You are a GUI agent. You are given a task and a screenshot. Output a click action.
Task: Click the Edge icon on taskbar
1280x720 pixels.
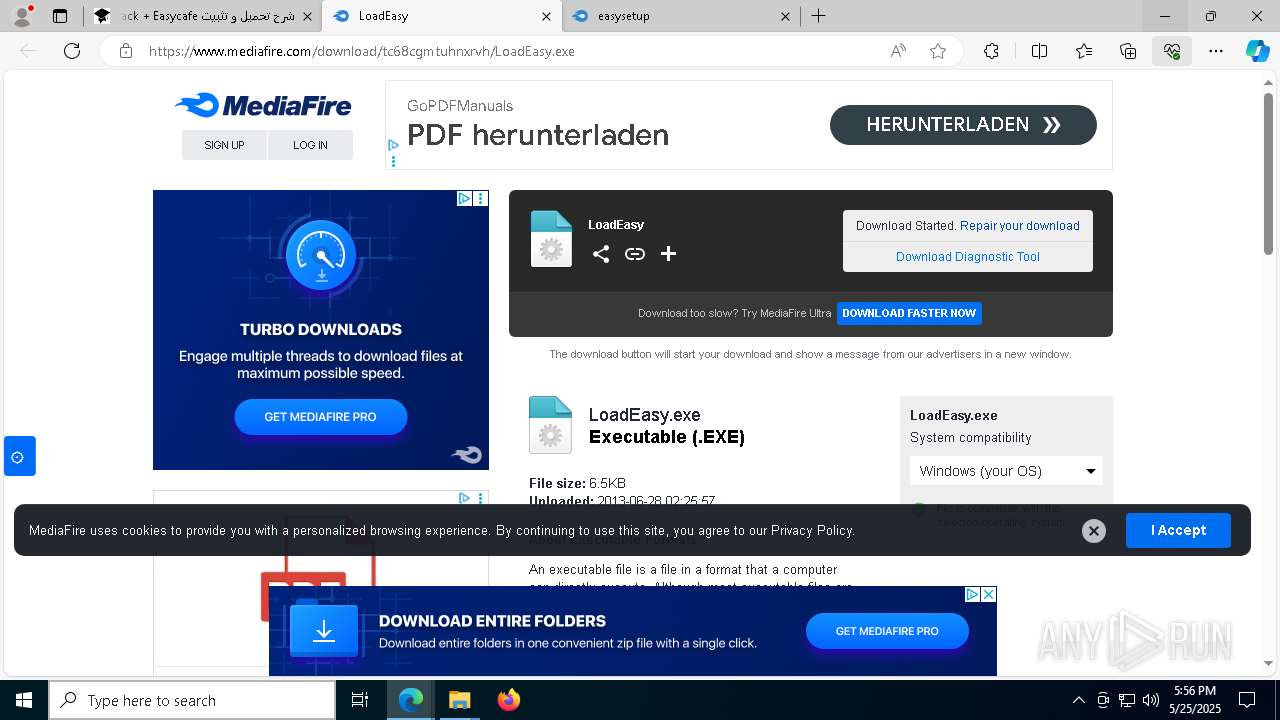click(x=411, y=700)
